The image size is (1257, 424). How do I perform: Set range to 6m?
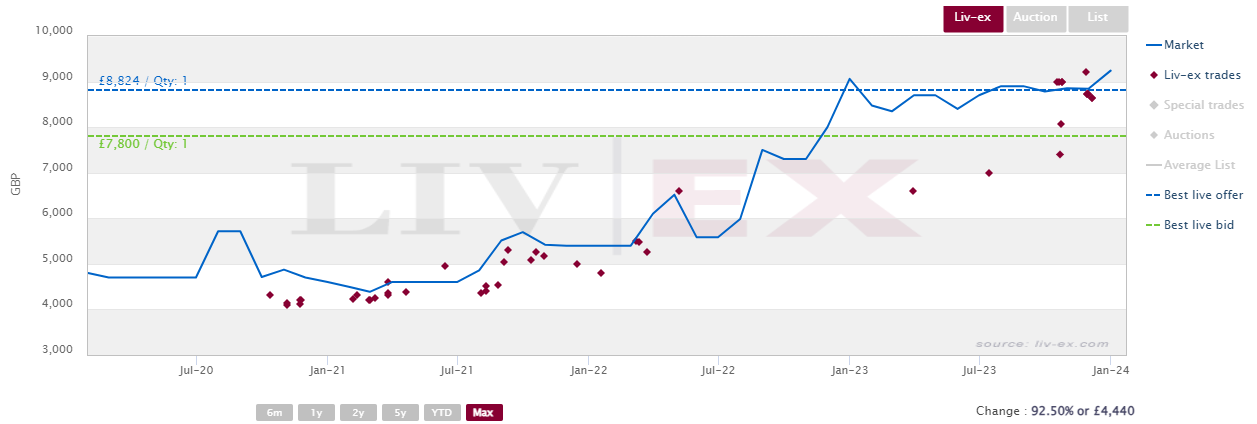click(275, 412)
